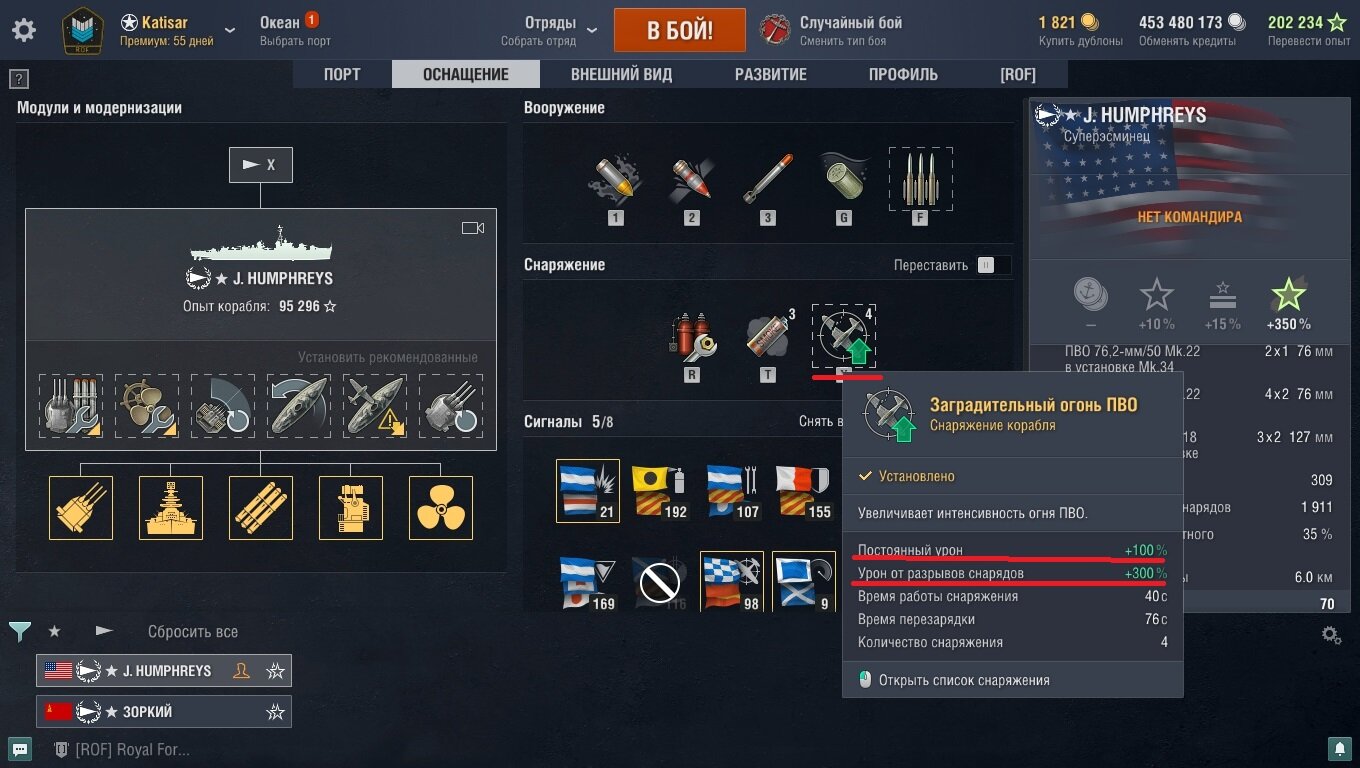Open the ship filter funnel
1360x768 pixels.
tap(20, 632)
